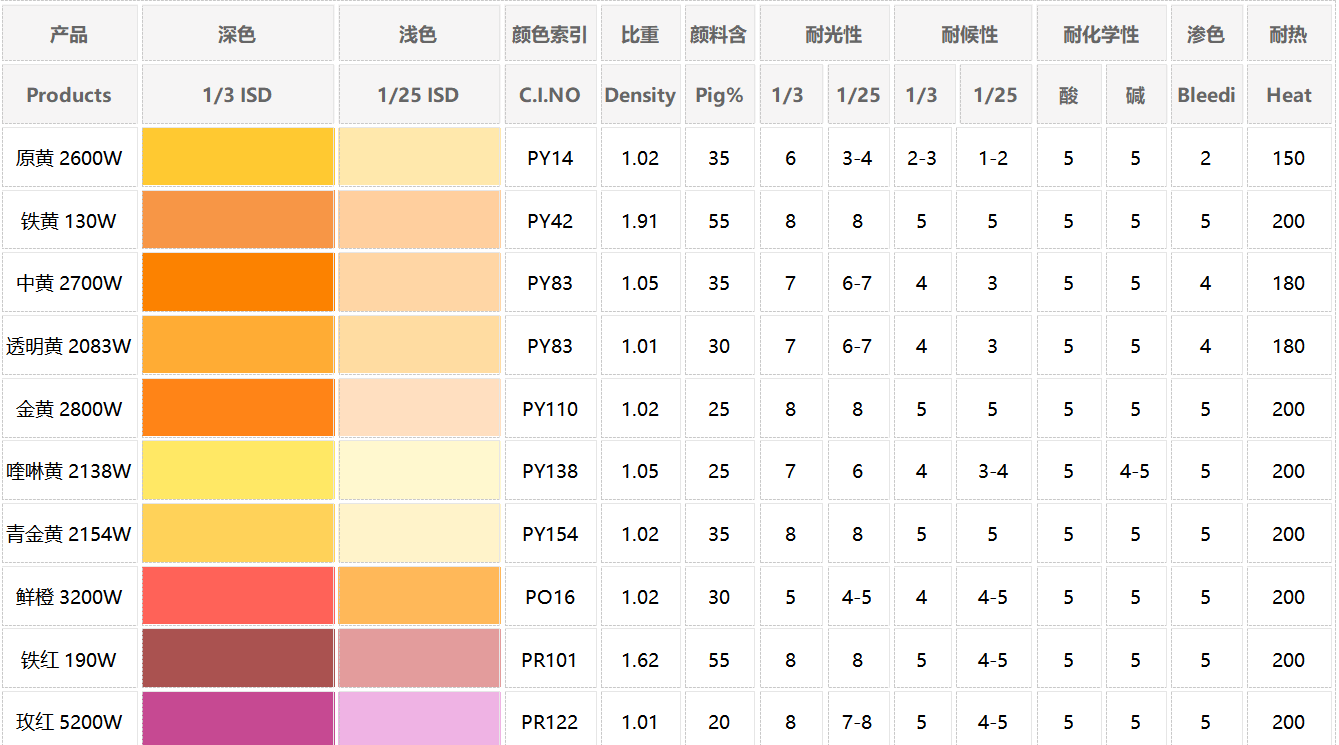The image size is (1339, 745).
Task: Select the product cell 青金黄 2154W
Action: [69, 533]
